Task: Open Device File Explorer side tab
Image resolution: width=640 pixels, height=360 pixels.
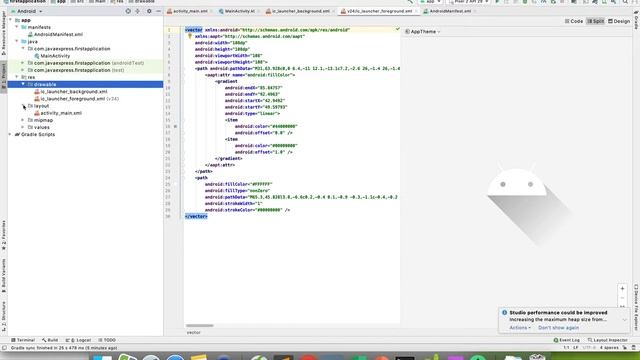Action: point(636,307)
